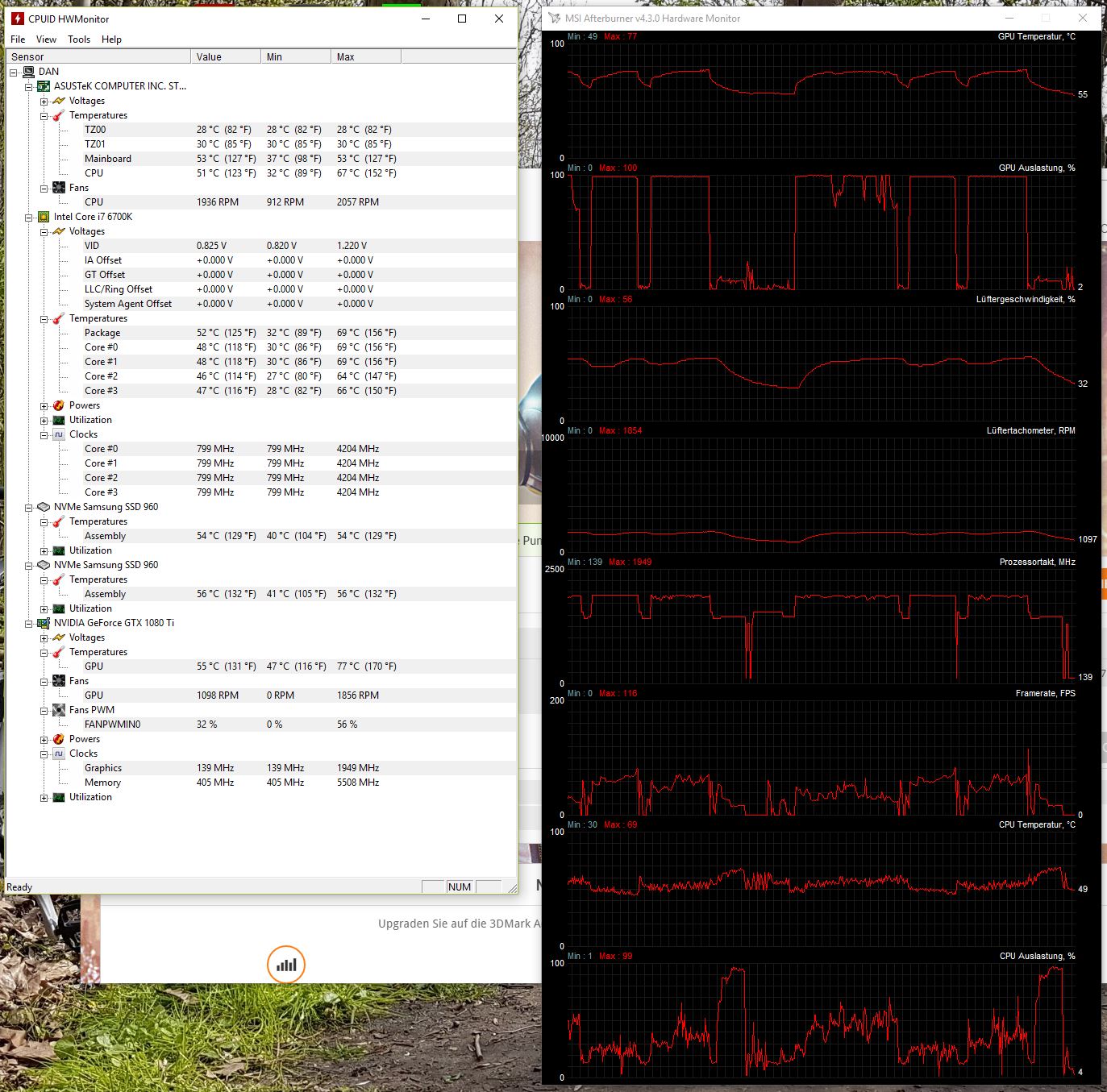
Task: Click the CPUID HWMonitor title bar icon
Action: click(x=18, y=19)
